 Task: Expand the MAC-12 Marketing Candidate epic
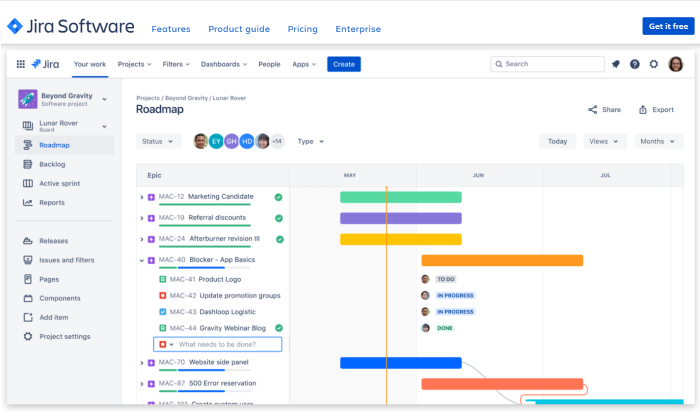click(142, 197)
